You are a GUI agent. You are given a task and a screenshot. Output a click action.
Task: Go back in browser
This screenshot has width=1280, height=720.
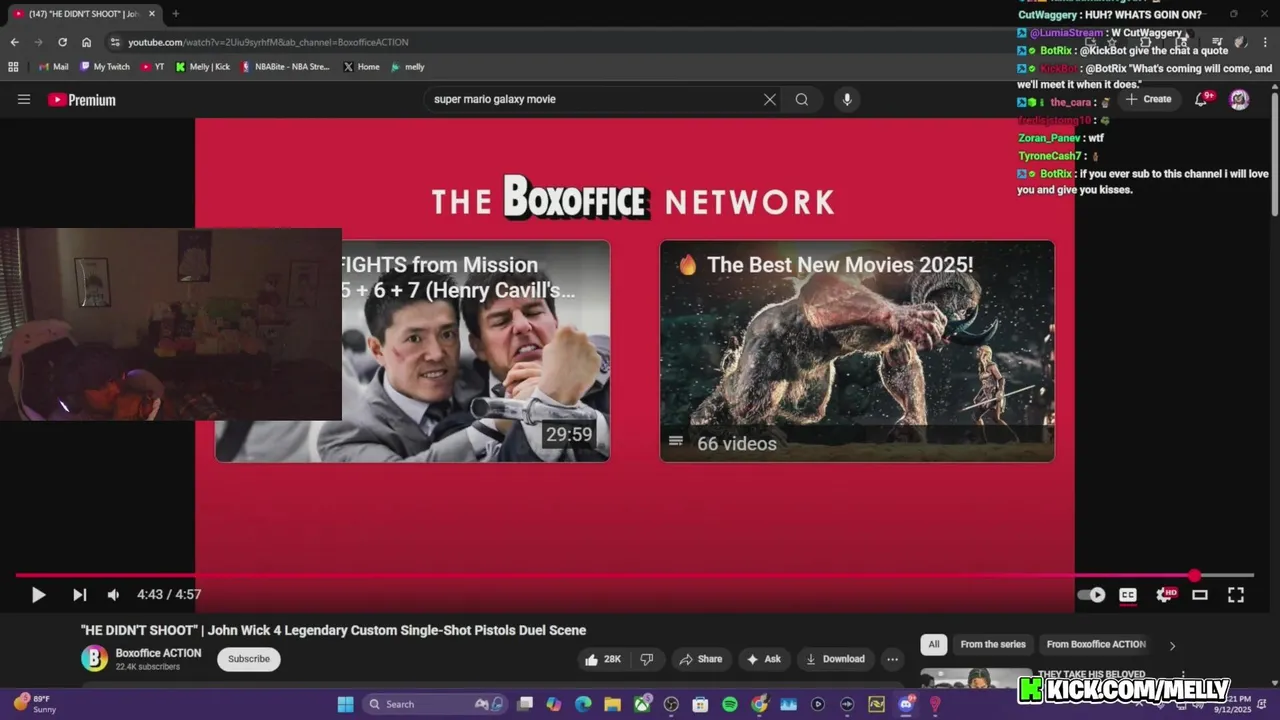point(14,42)
